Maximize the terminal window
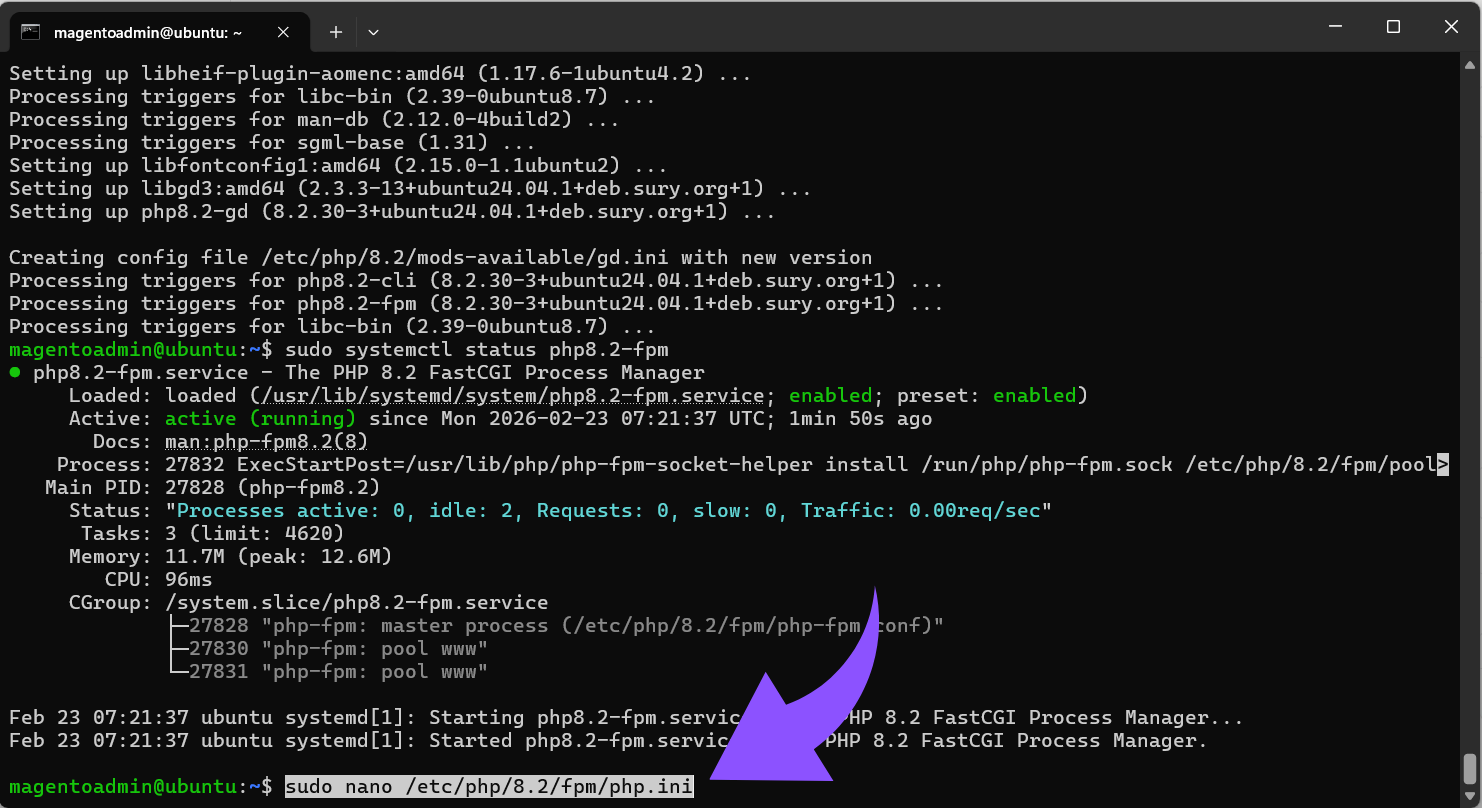 pyautogui.click(x=1393, y=26)
